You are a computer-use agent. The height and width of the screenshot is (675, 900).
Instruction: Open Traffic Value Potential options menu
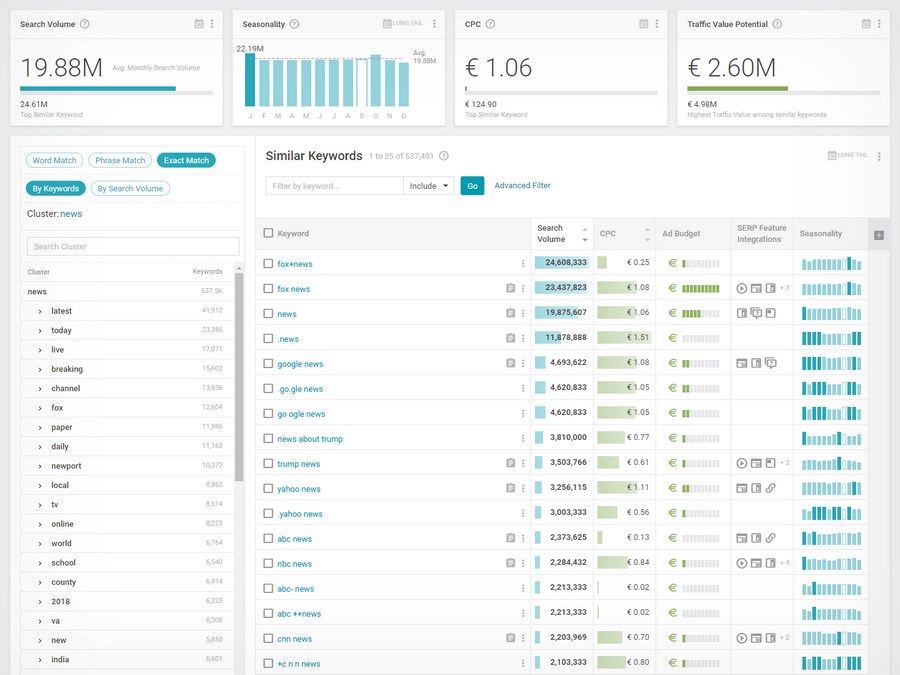(x=879, y=24)
